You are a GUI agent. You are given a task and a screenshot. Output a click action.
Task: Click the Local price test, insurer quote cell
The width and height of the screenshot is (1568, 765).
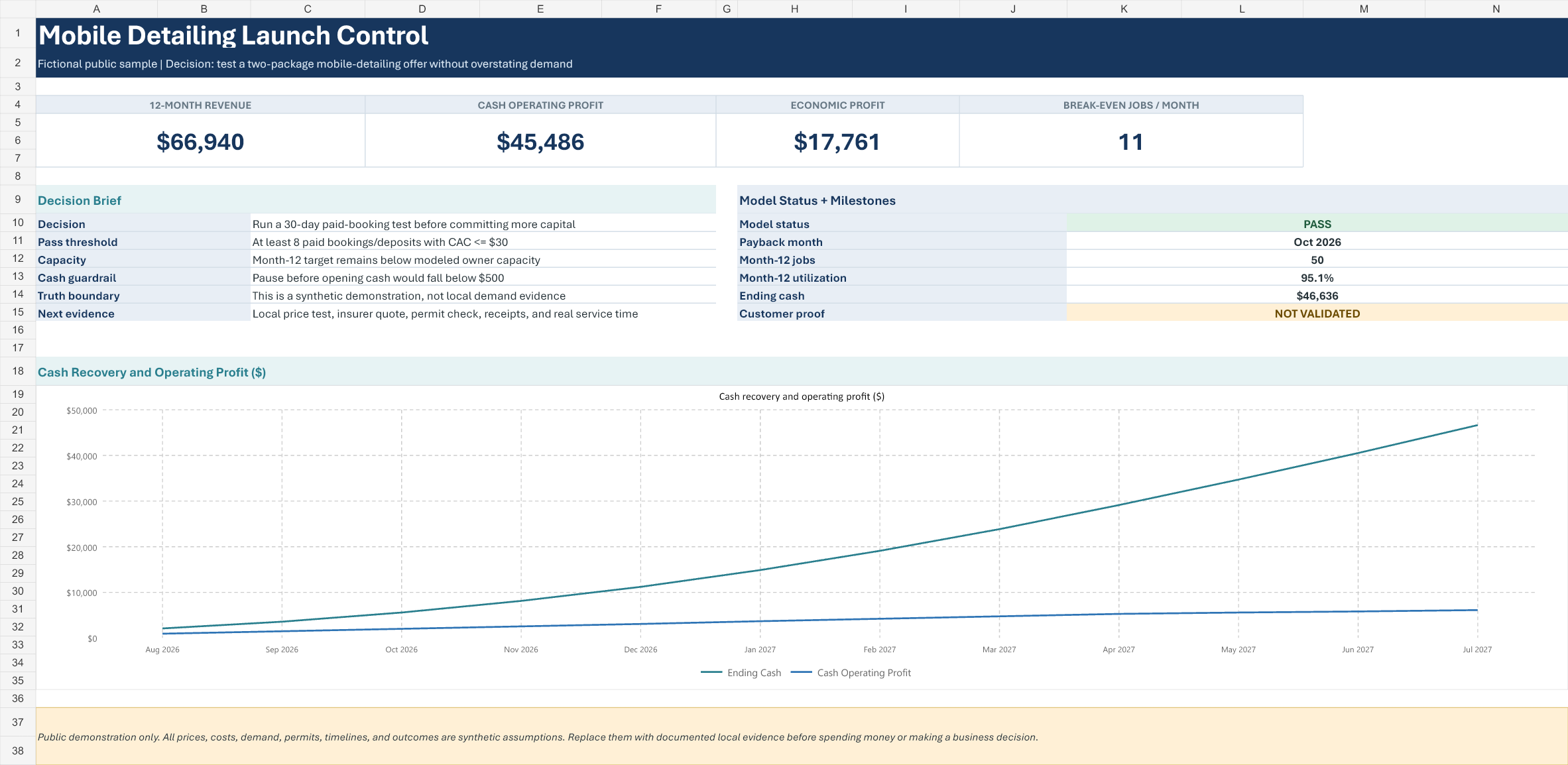tap(483, 314)
